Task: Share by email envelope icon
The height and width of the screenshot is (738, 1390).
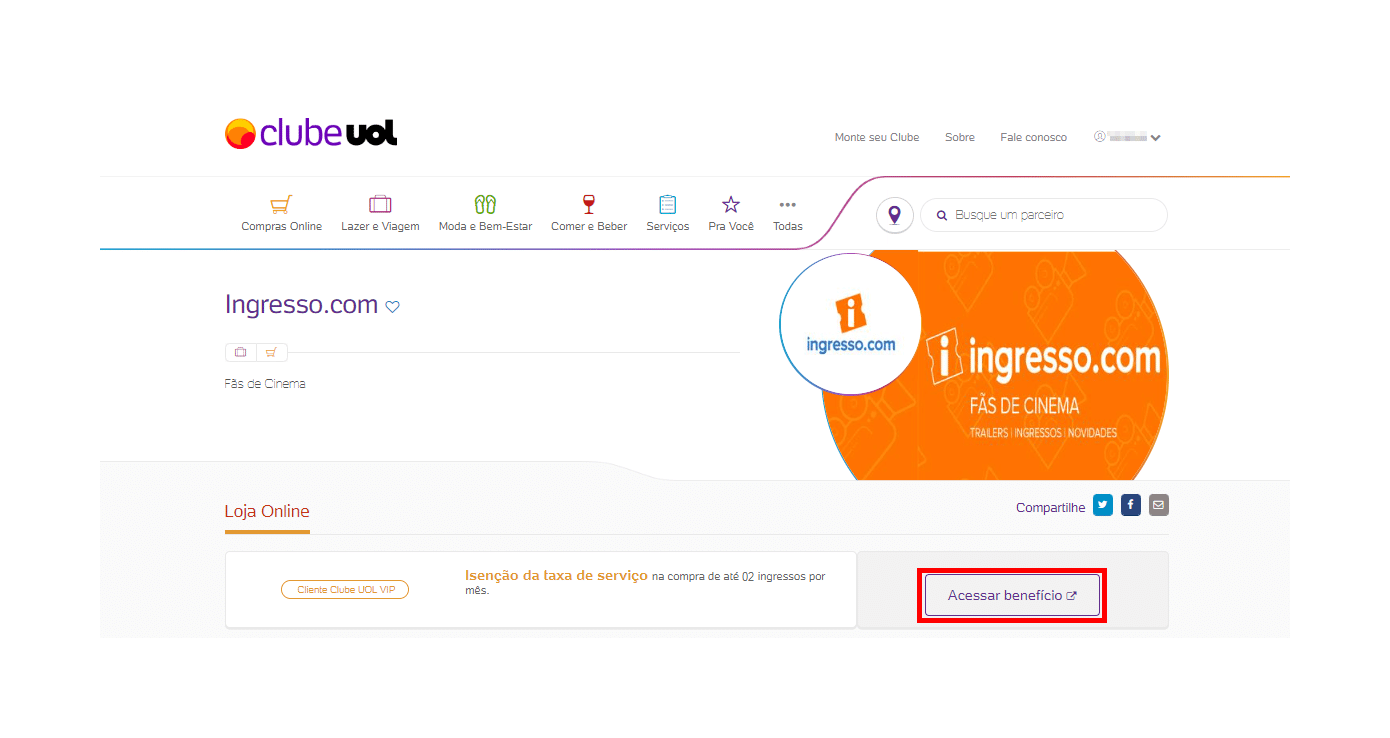Action: 1158,505
